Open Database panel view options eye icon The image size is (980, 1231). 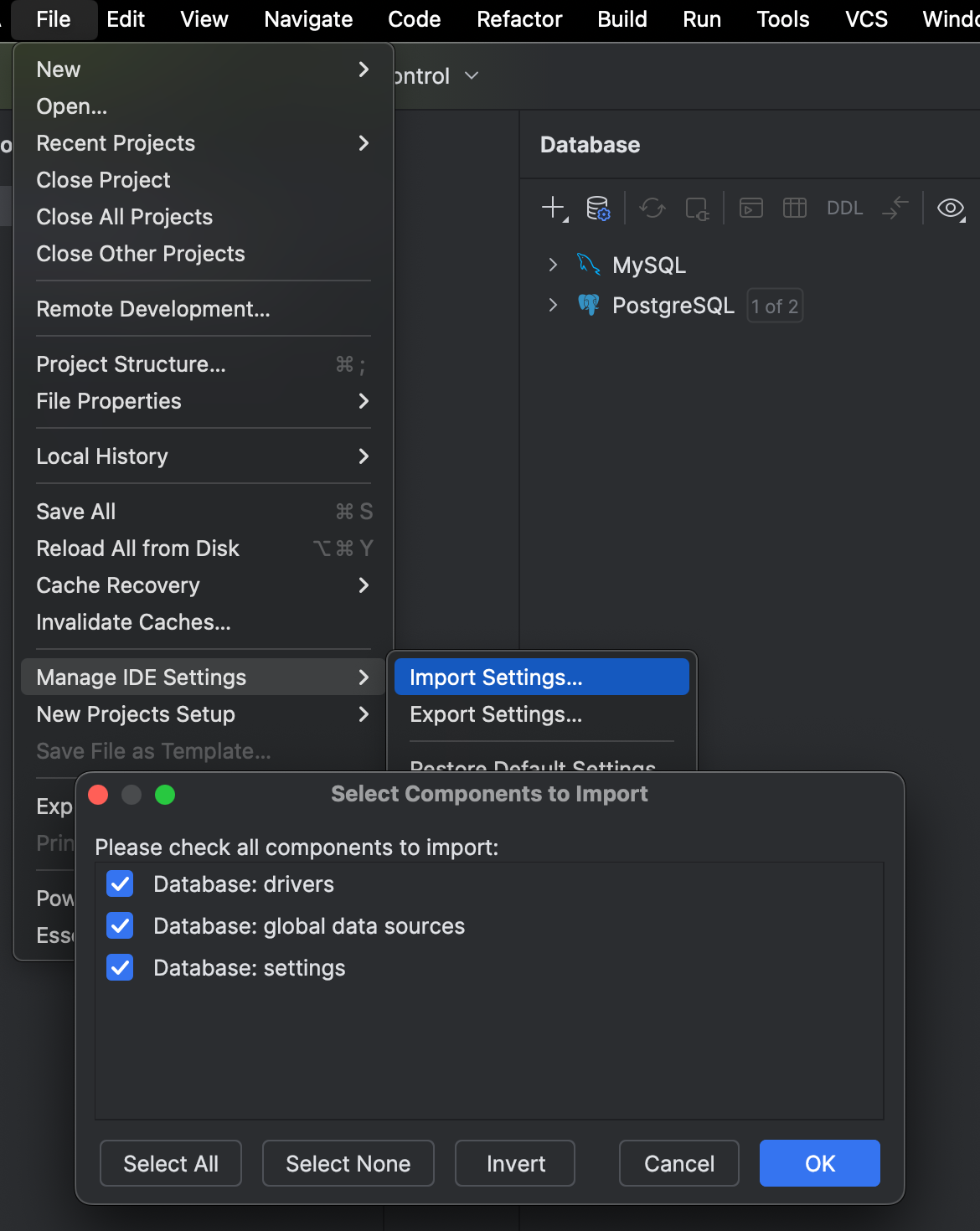(x=950, y=209)
